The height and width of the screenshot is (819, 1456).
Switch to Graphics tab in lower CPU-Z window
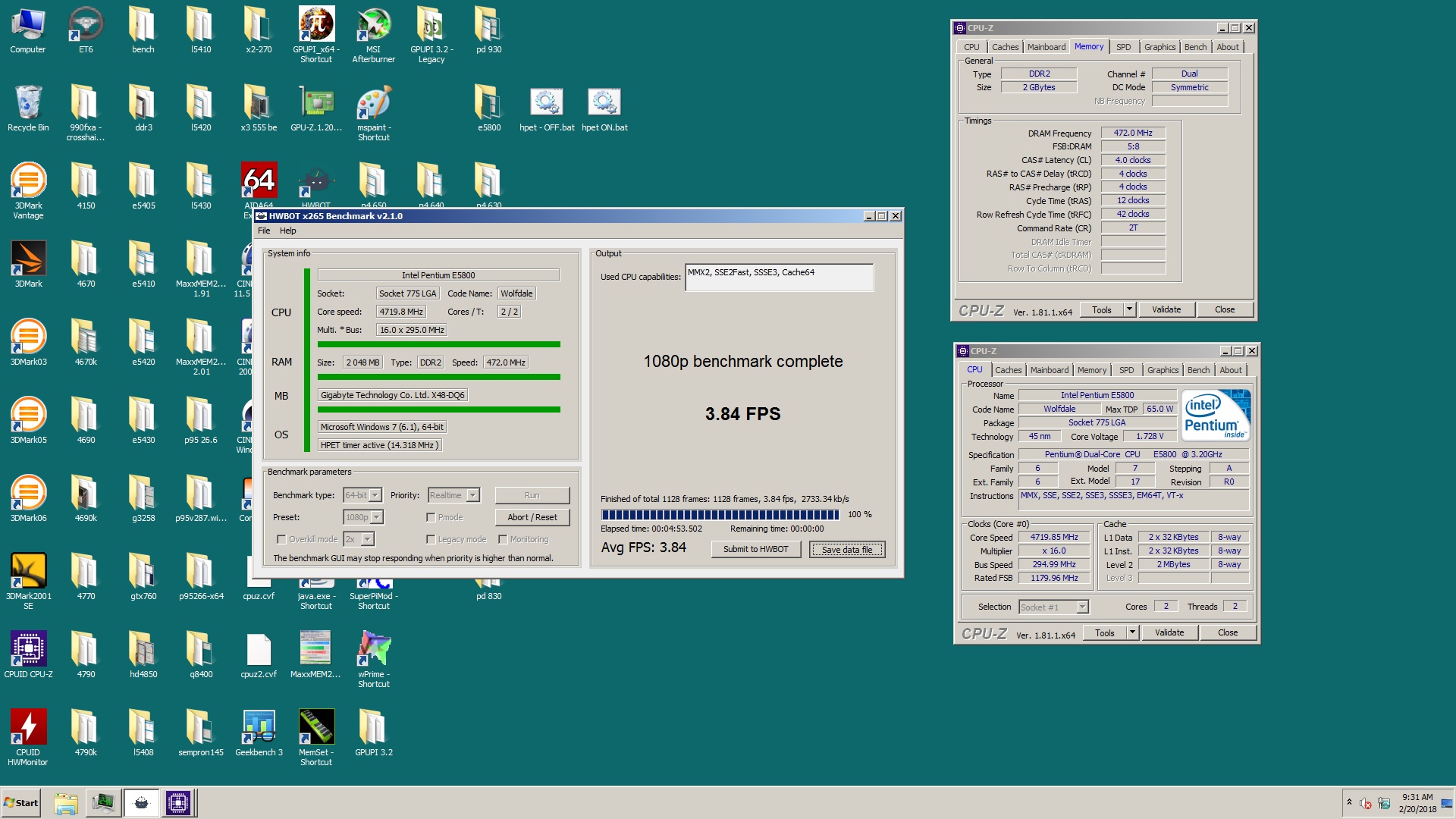coord(1163,370)
